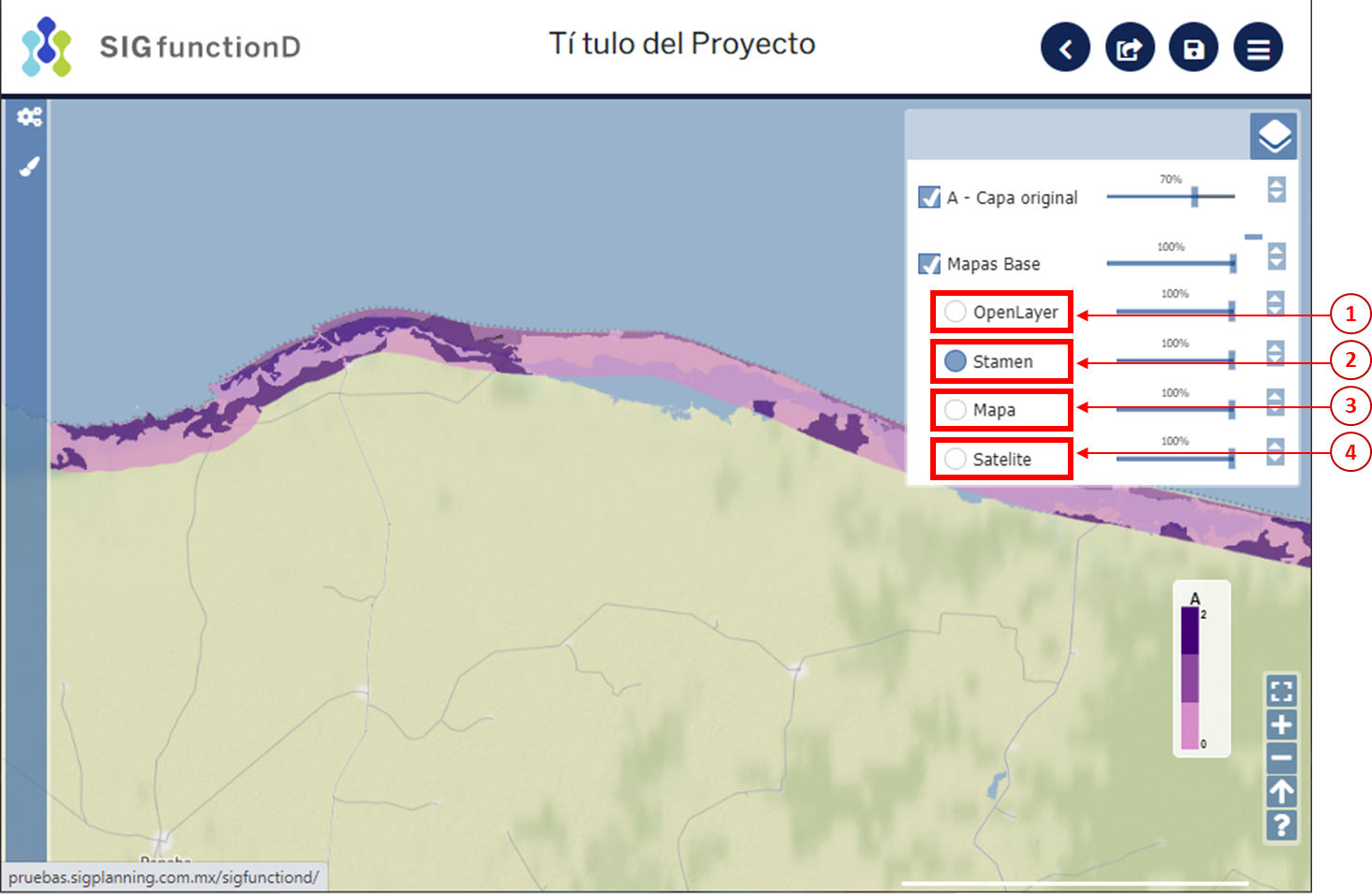
Task: Zoom in with the plus button
Action: 1281,725
